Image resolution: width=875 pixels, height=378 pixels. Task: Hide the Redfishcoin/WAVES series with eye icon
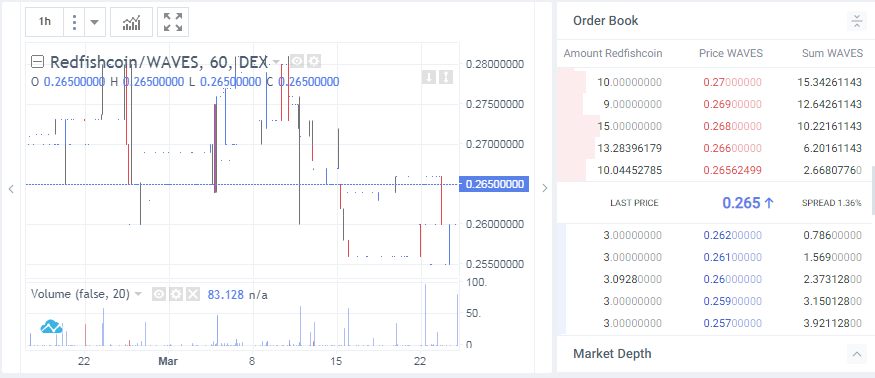(x=297, y=61)
